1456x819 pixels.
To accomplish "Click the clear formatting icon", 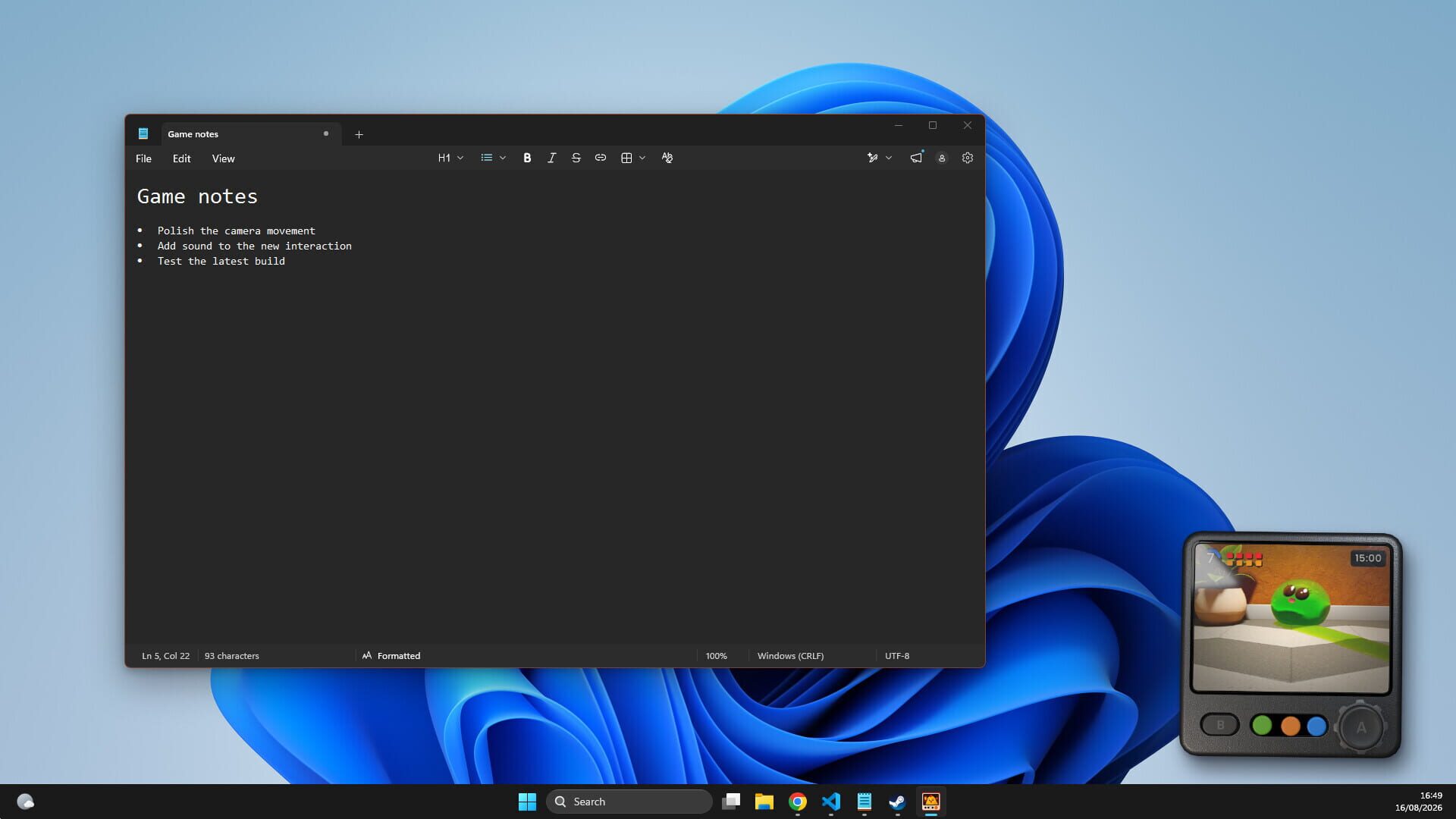I will (667, 158).
